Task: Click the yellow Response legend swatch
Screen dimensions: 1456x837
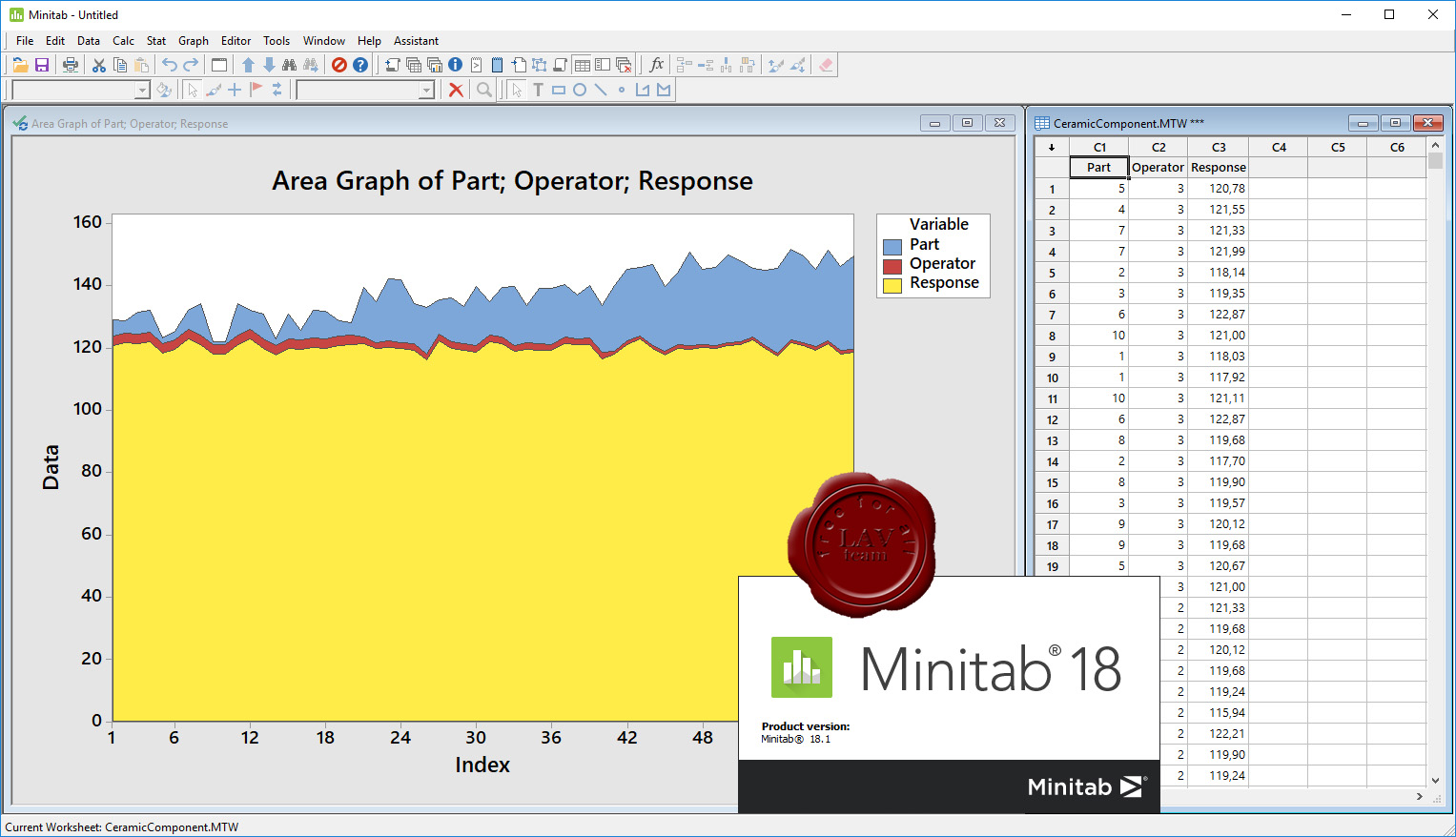Action: (x=892, y=285)
